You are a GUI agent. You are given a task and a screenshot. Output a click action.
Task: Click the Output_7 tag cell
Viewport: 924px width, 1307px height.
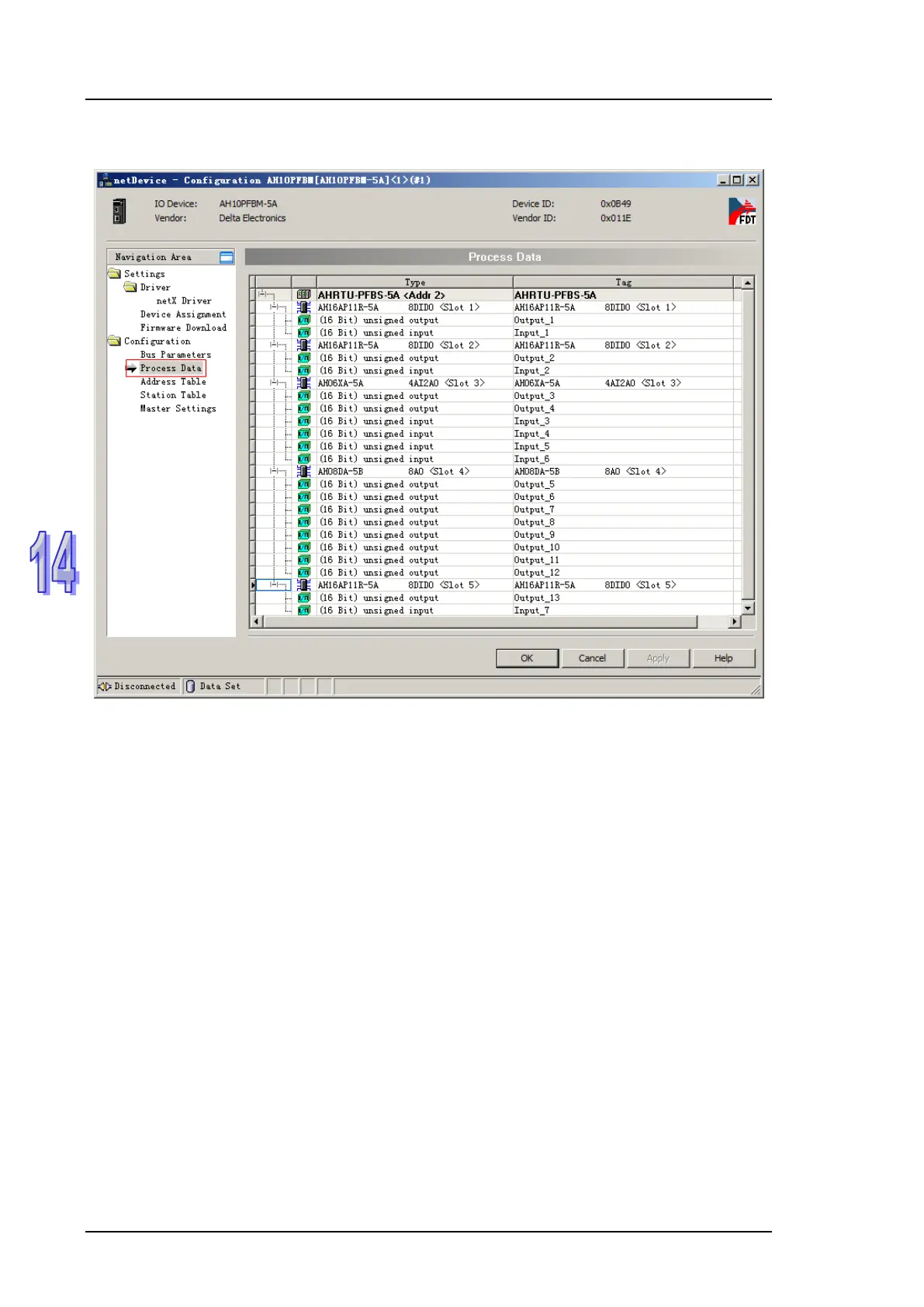tap(623, 510)
